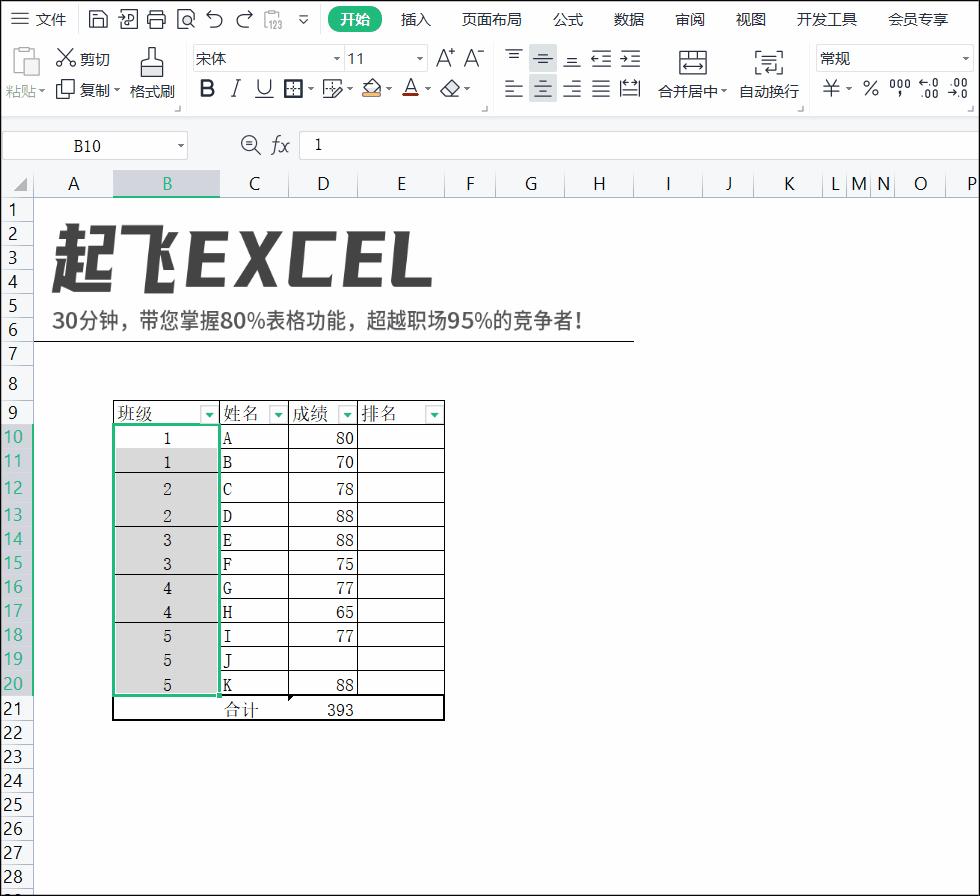Open the 公式 ribbon tab
980x896 pixels.
[x=567, y=19]
